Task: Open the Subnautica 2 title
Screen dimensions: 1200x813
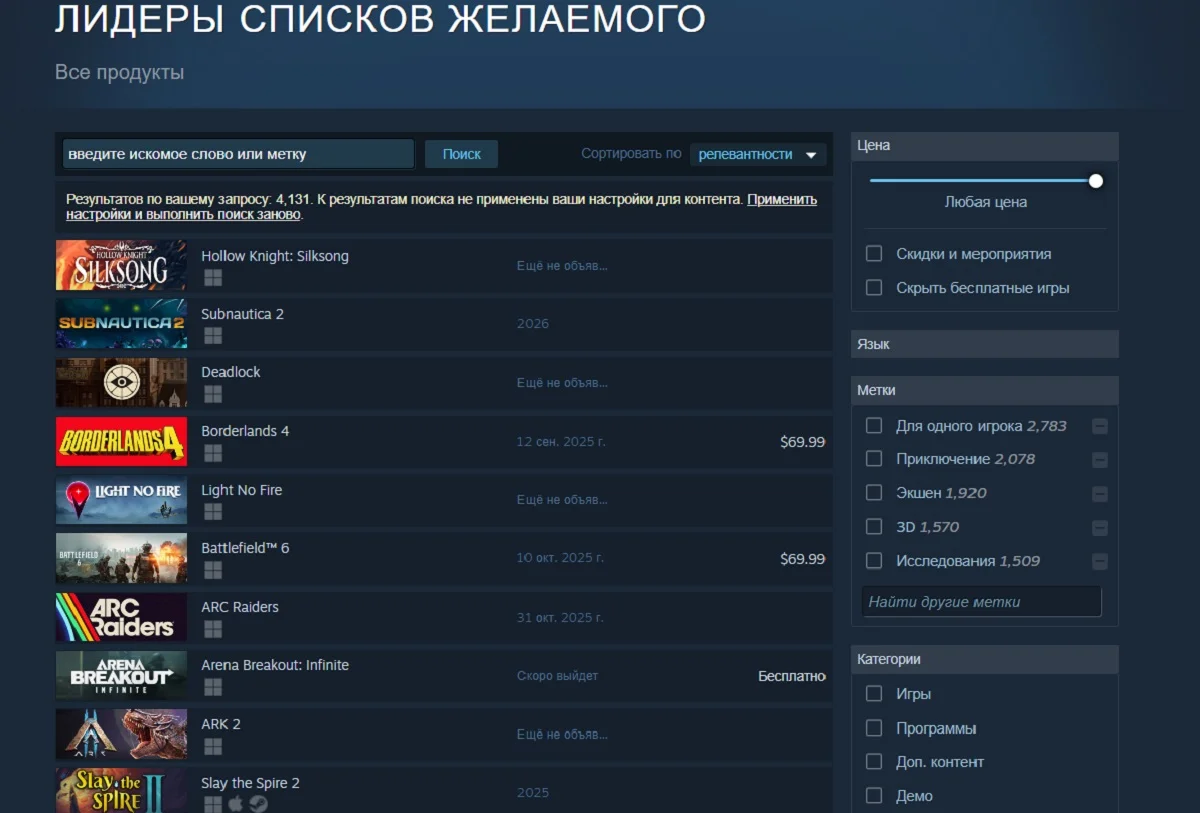Action: 242,314
